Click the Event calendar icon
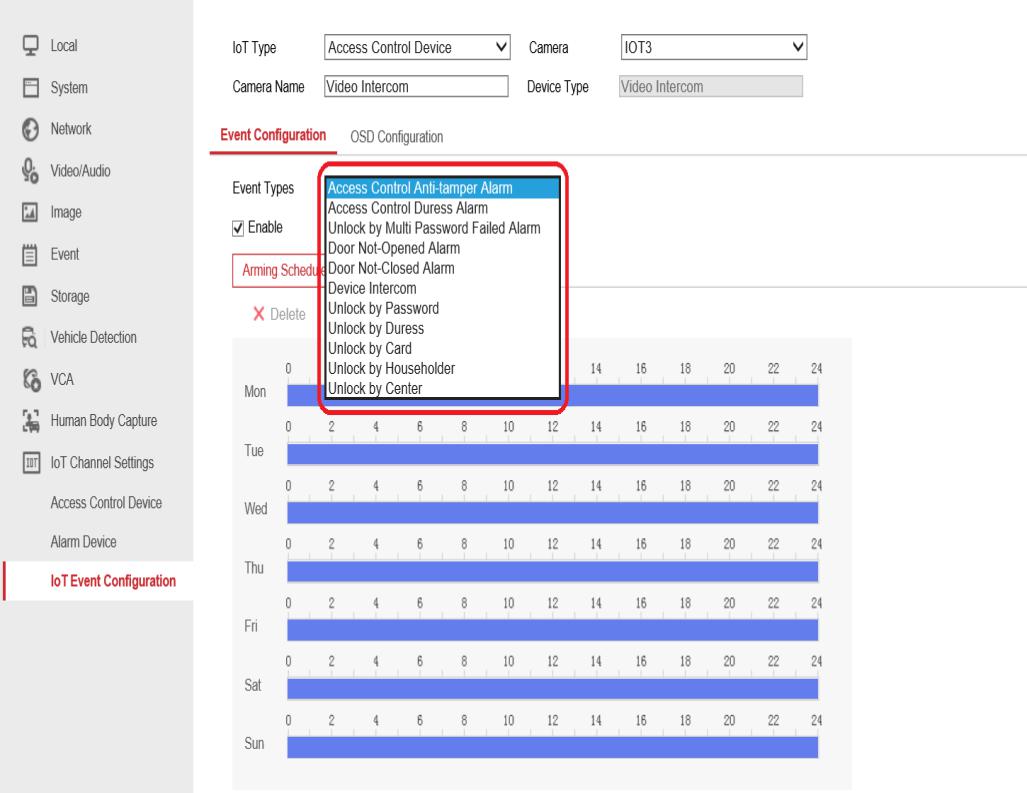Viewport: 1027px width, 793px height. pyautogui.click(x=30, y=254)
